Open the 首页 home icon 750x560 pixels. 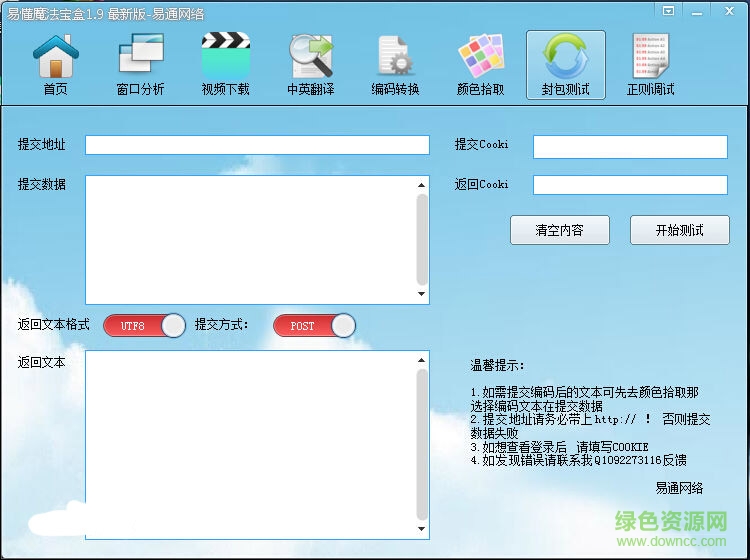(x=55, y=65)
